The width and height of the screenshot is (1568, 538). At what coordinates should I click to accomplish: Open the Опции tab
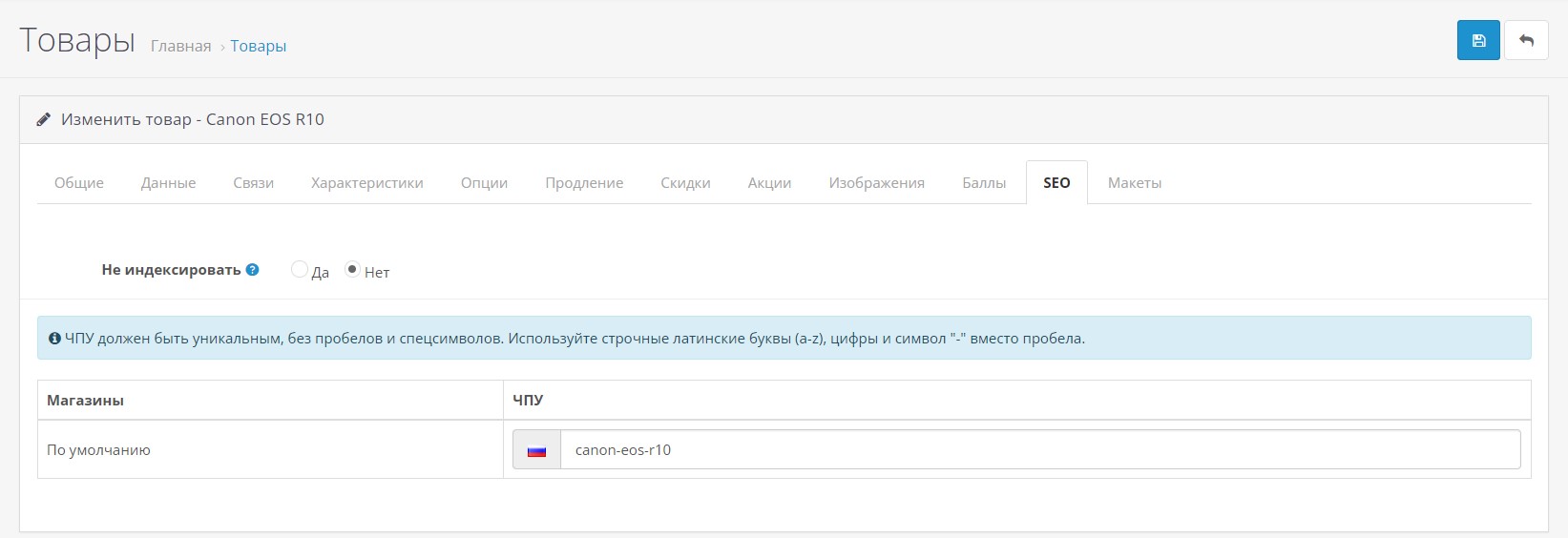tap(485, 182)
